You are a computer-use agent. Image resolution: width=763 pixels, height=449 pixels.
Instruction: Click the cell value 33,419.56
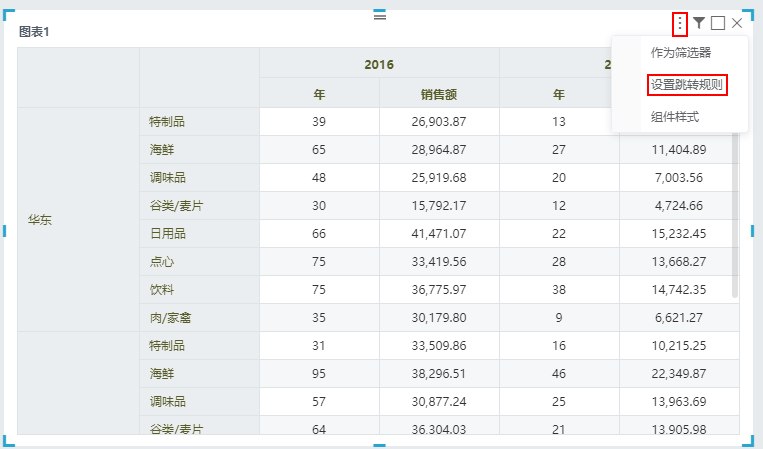point(439,262)
